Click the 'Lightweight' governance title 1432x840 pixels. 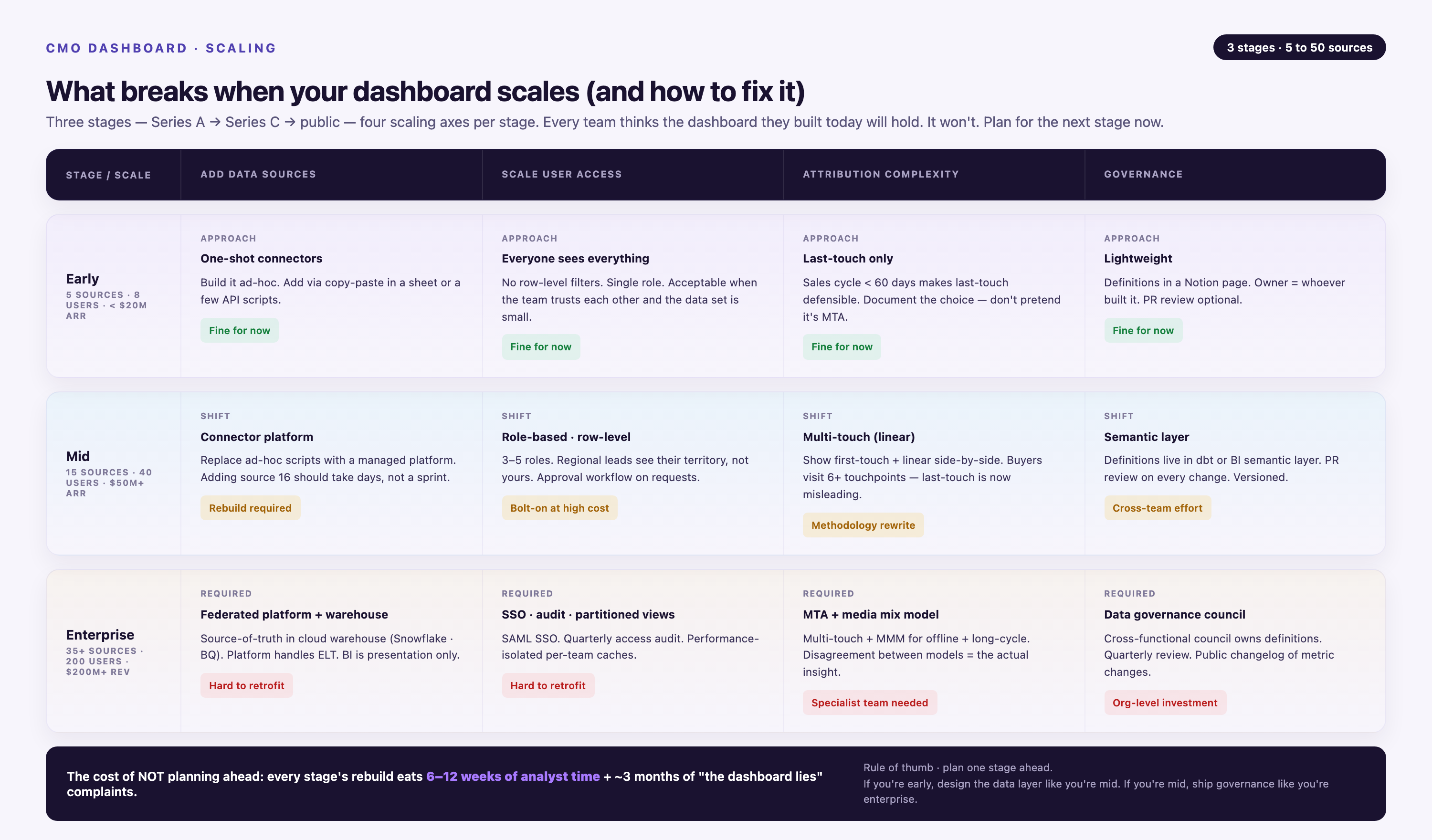[x=1137, y=259]
